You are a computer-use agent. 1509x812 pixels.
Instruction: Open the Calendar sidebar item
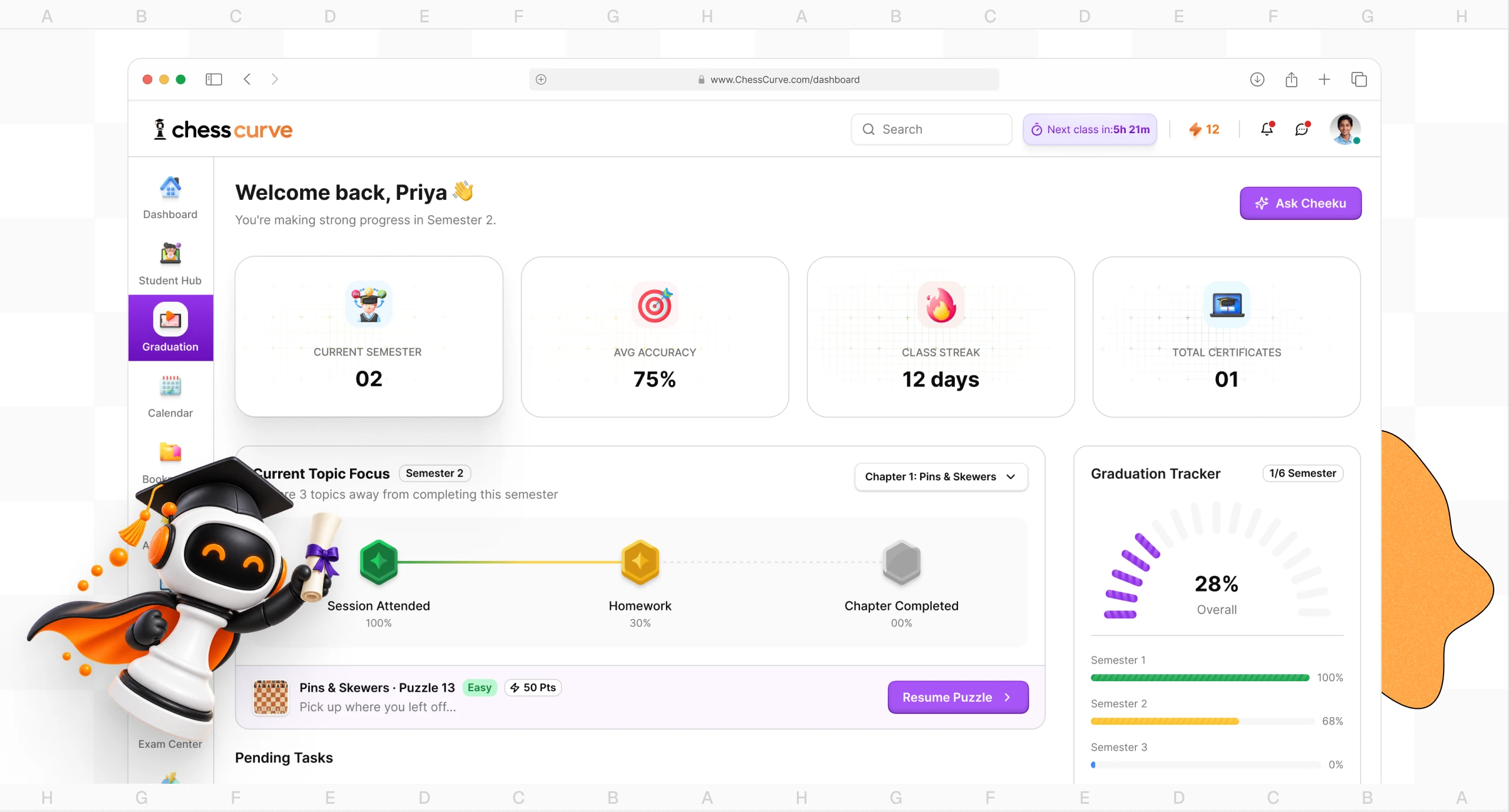tap(170, 397)
